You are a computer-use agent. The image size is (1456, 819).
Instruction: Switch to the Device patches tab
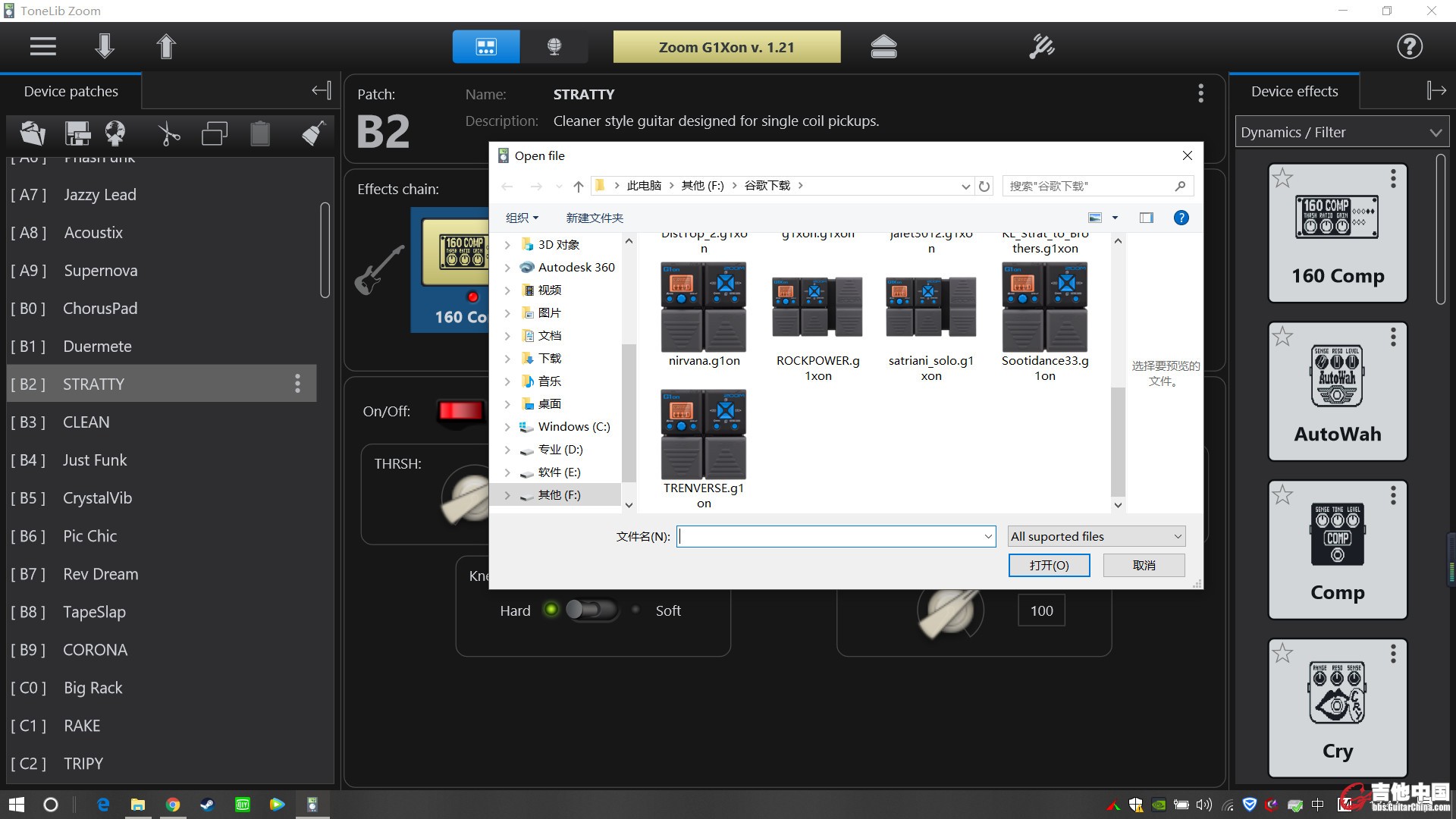71,91
